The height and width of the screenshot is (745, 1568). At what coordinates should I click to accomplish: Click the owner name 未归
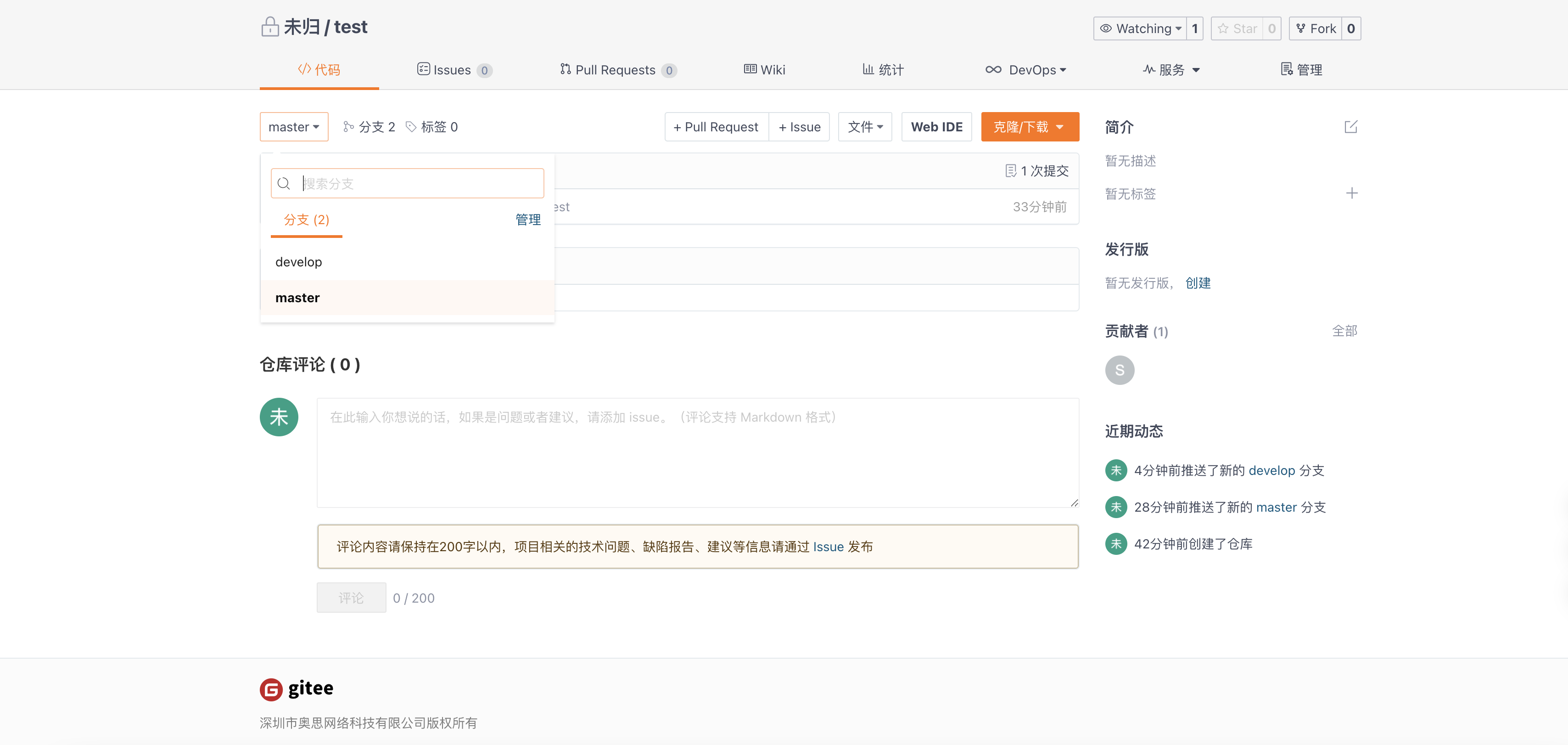[x=302, y=27]
